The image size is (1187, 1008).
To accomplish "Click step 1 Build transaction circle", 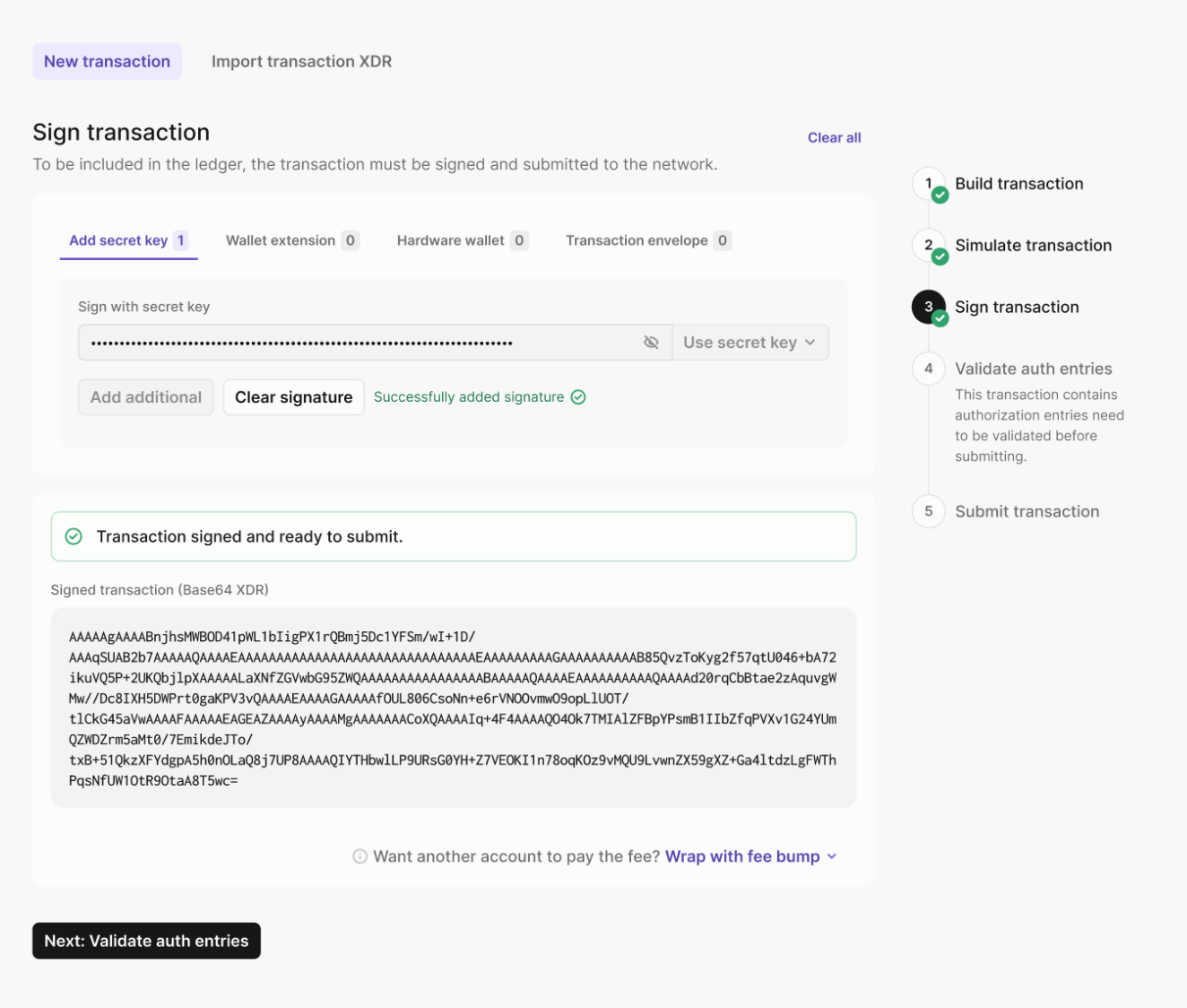I will (929, 184).
